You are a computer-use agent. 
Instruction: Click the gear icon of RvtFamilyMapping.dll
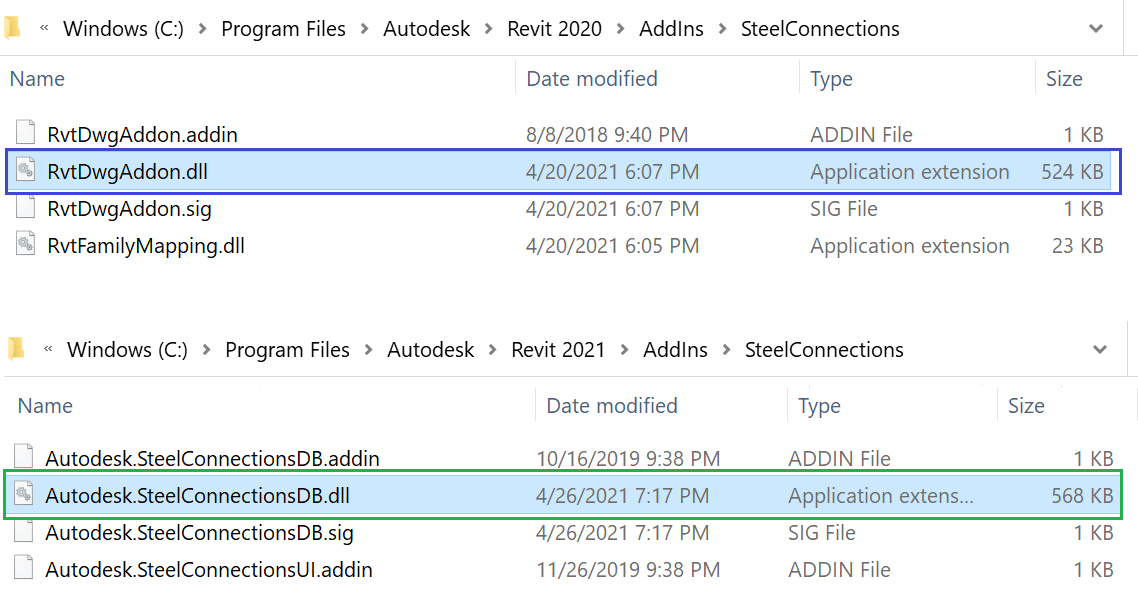click(x=25, y=245)
